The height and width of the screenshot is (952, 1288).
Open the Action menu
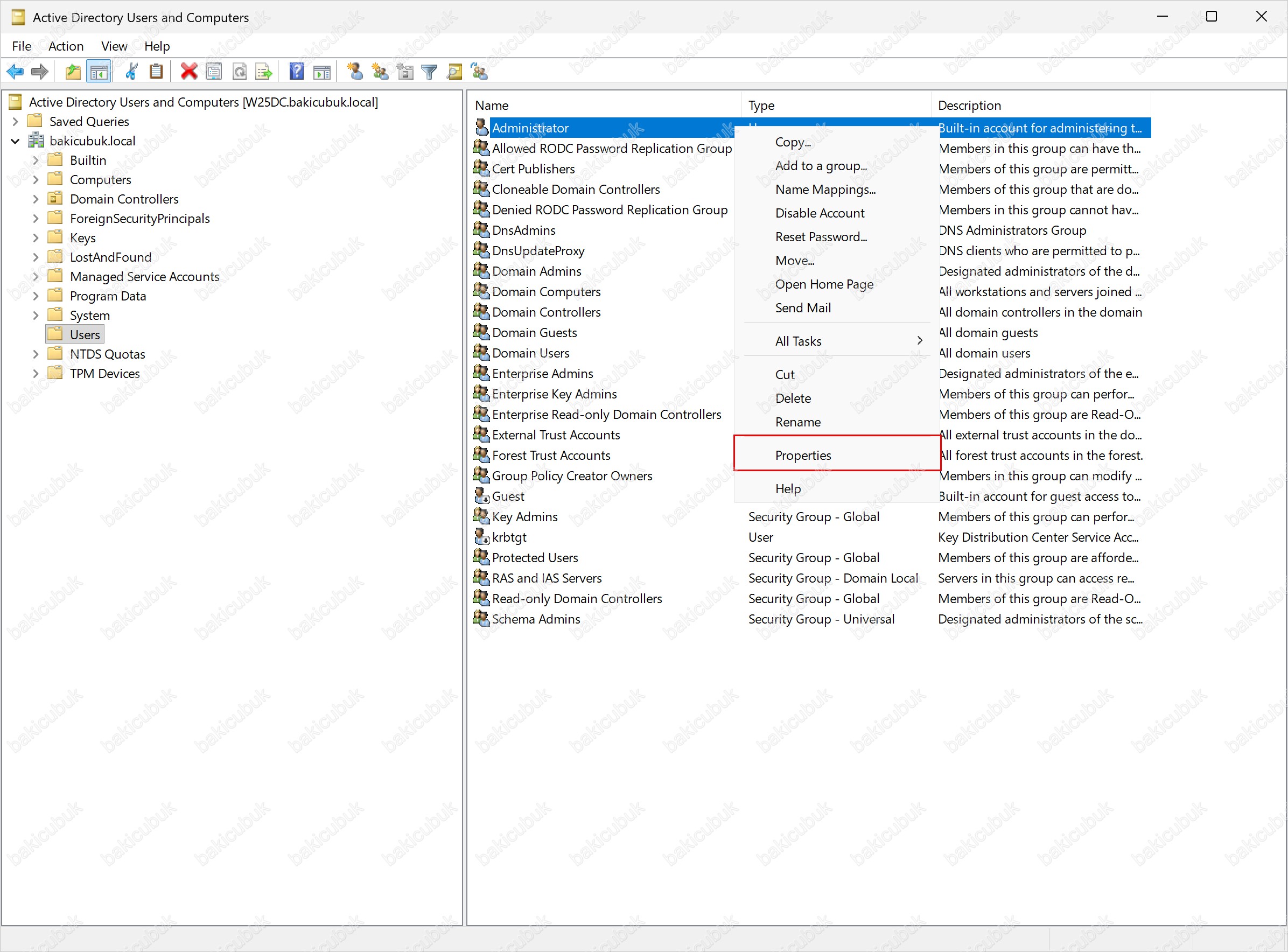[x=66, y=46]
